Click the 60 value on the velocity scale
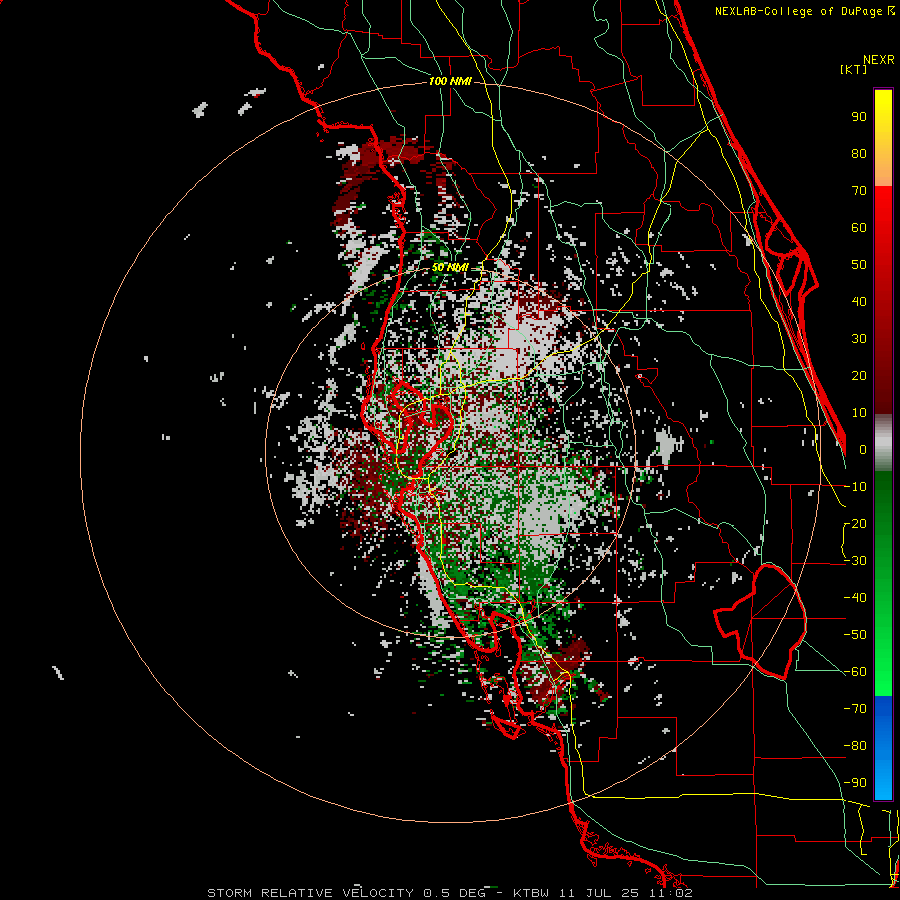The height and width of the screenshot is (900, 900). point(859,227)
